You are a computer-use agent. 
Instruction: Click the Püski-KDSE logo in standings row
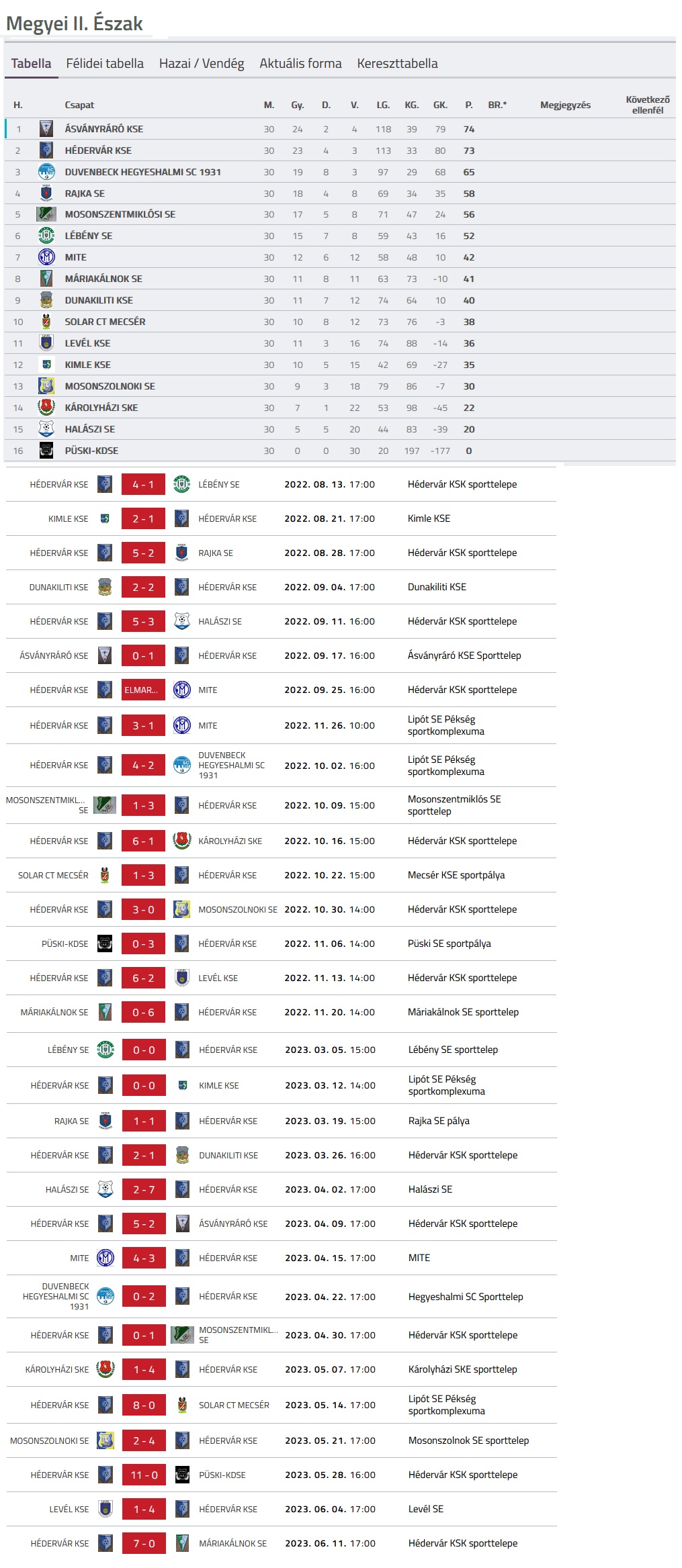pos(46,451)
